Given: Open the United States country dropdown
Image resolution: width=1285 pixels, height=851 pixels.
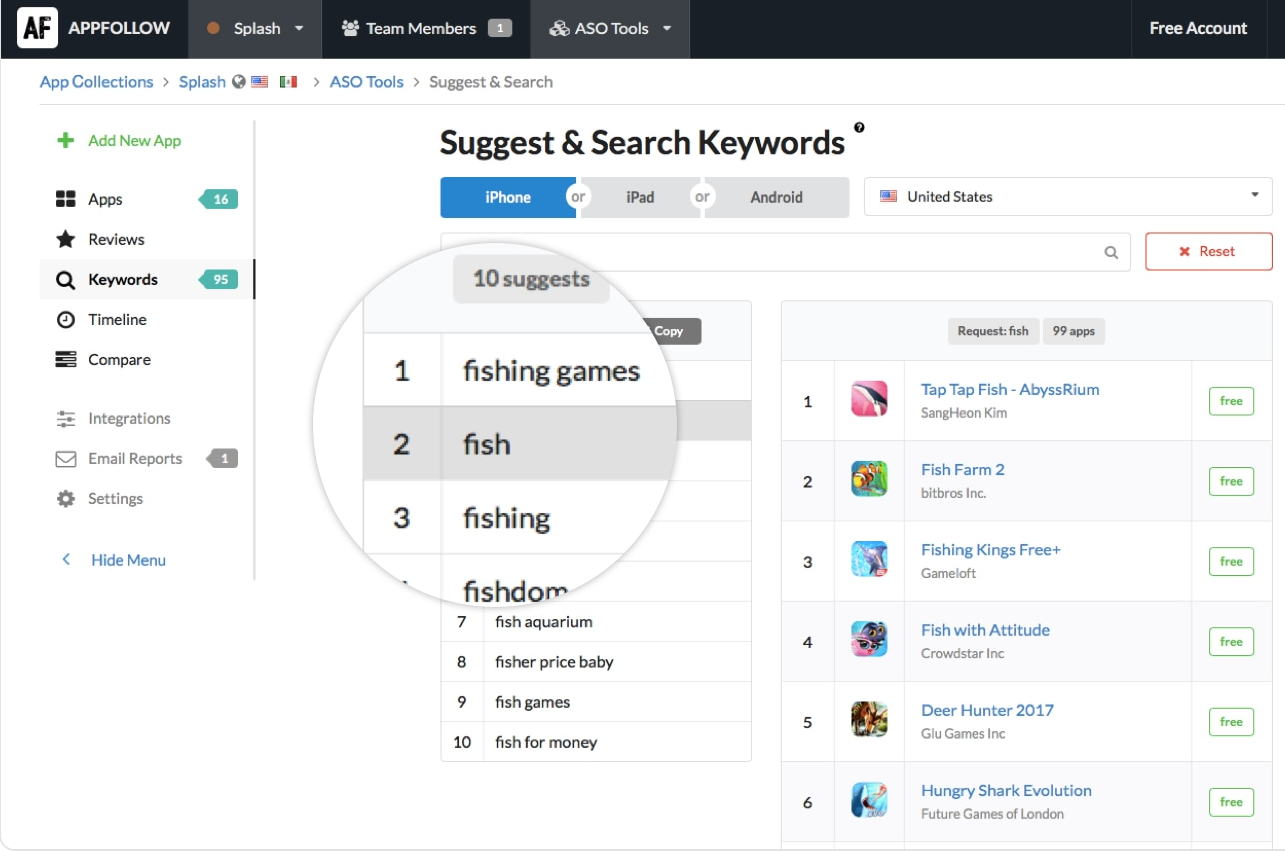Looking at the screenshot, I should click(x=1067, y=197).
